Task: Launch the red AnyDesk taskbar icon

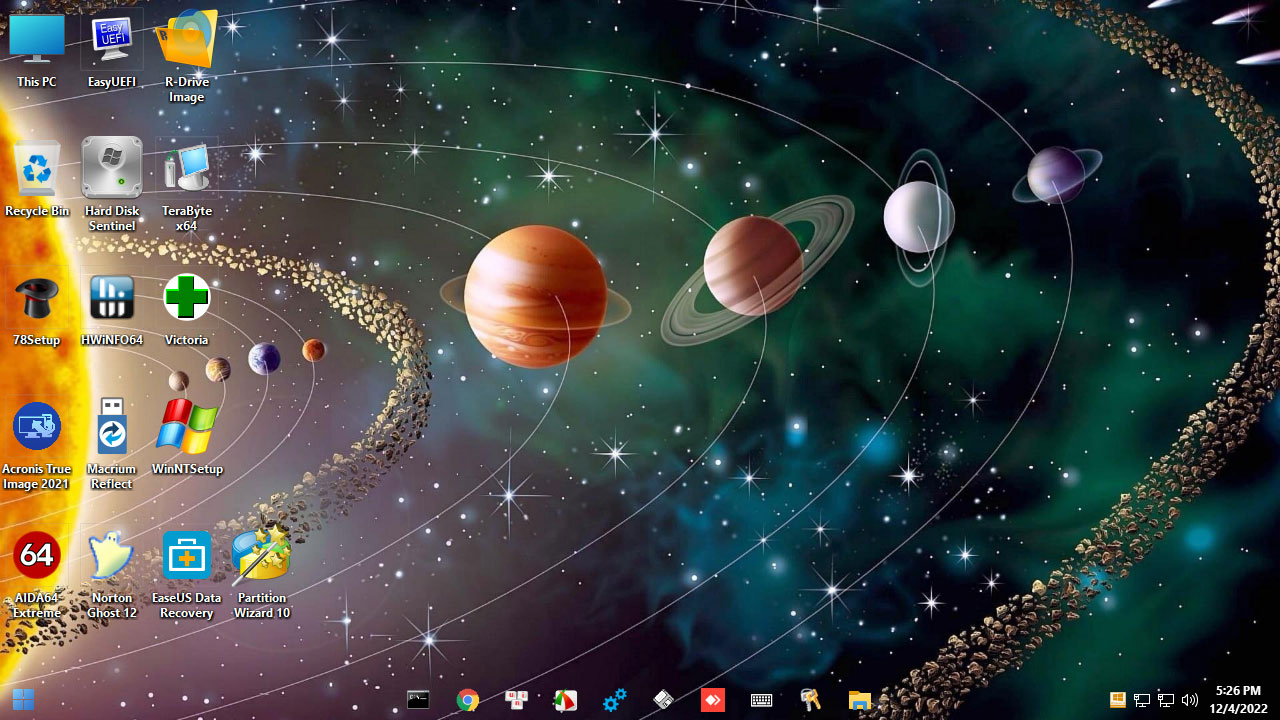Action: coord(712,700)
